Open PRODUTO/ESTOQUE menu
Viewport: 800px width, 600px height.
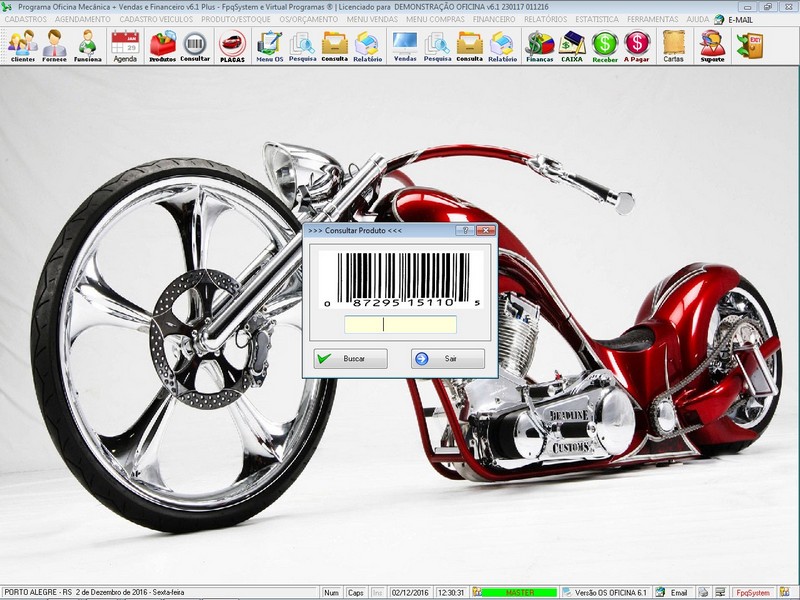[236, 19]
